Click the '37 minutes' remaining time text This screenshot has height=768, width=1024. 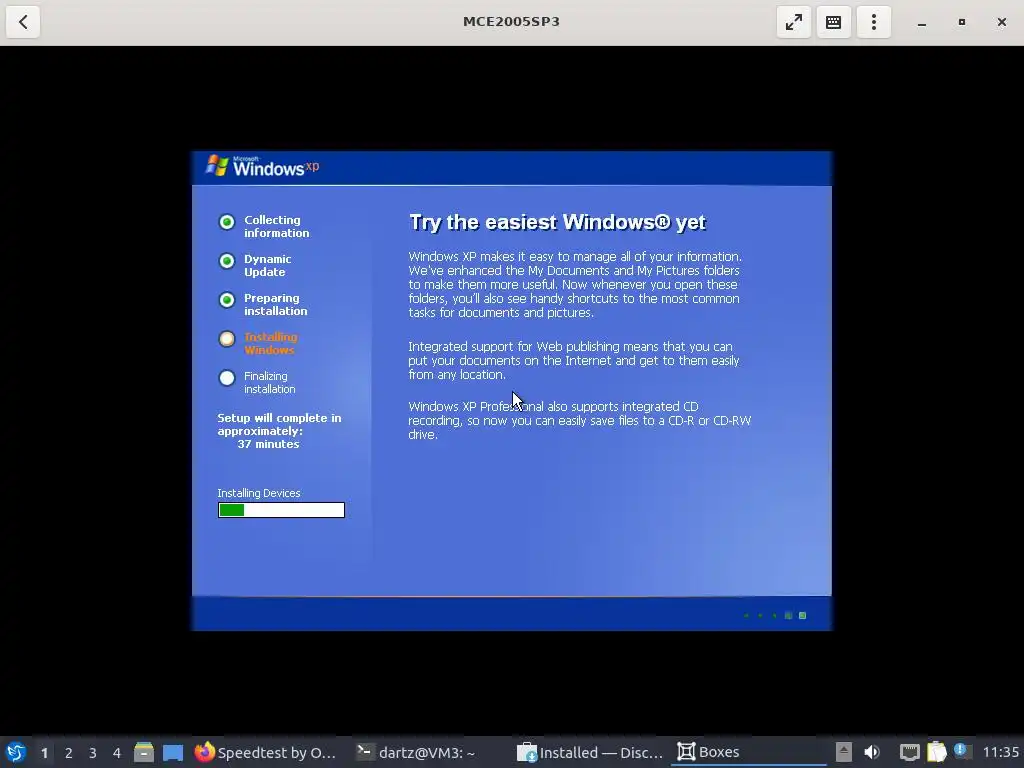click(x=268, y=444)
